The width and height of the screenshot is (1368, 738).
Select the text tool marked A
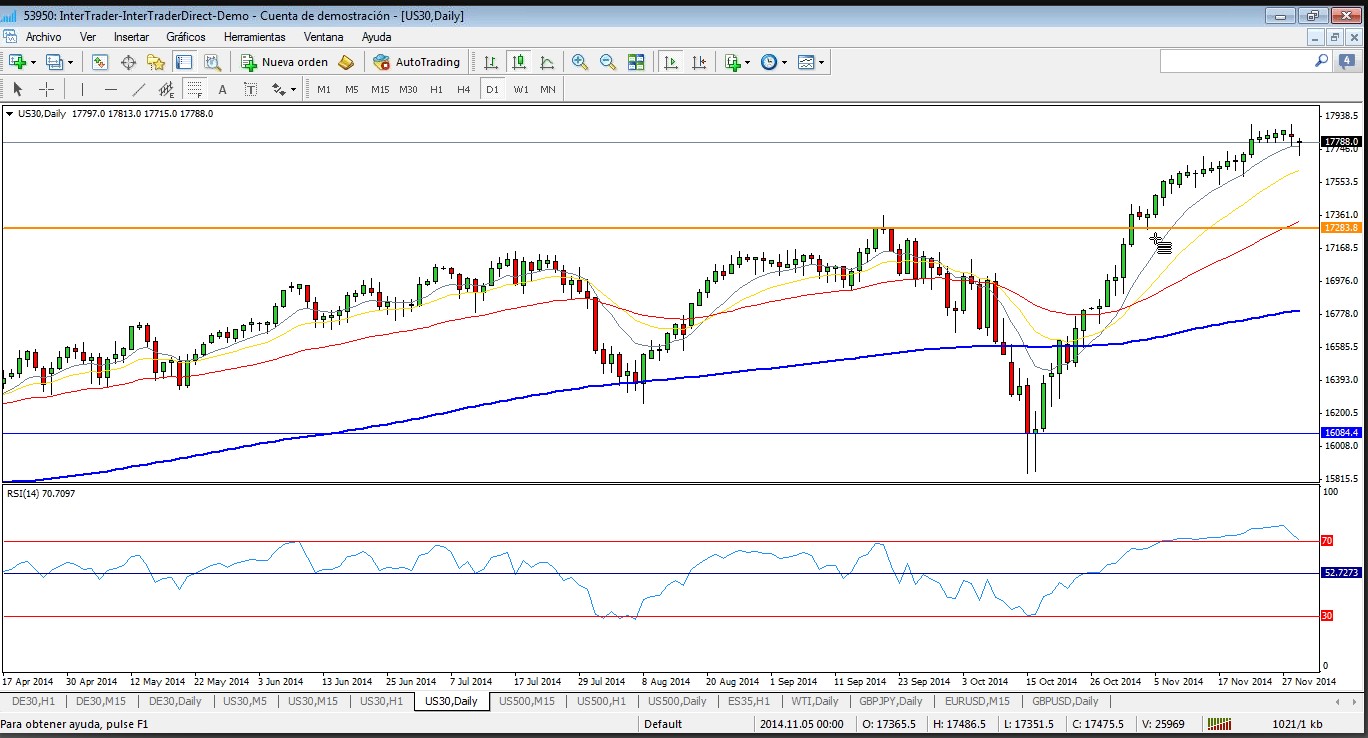tap(222, 89)
